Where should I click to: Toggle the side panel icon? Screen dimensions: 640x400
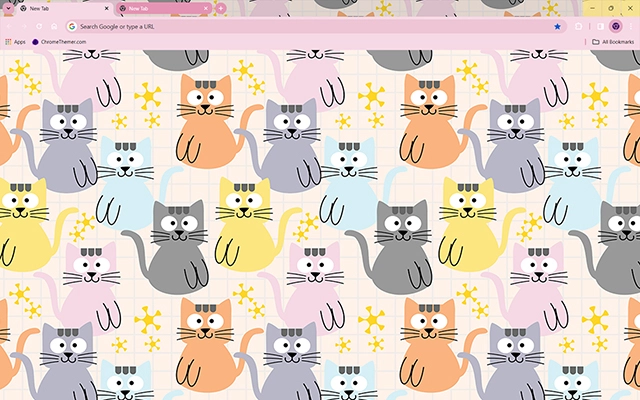tap(600, 27)
